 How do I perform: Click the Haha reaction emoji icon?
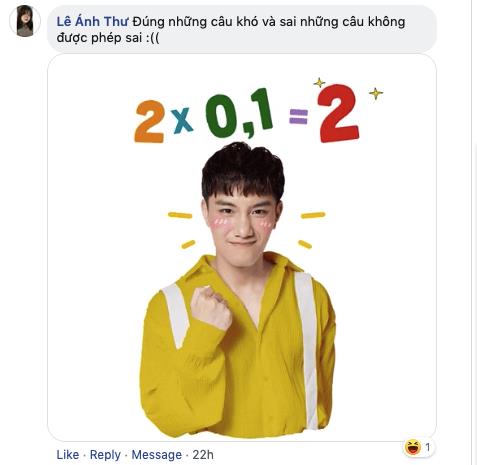tap(413, 447)
